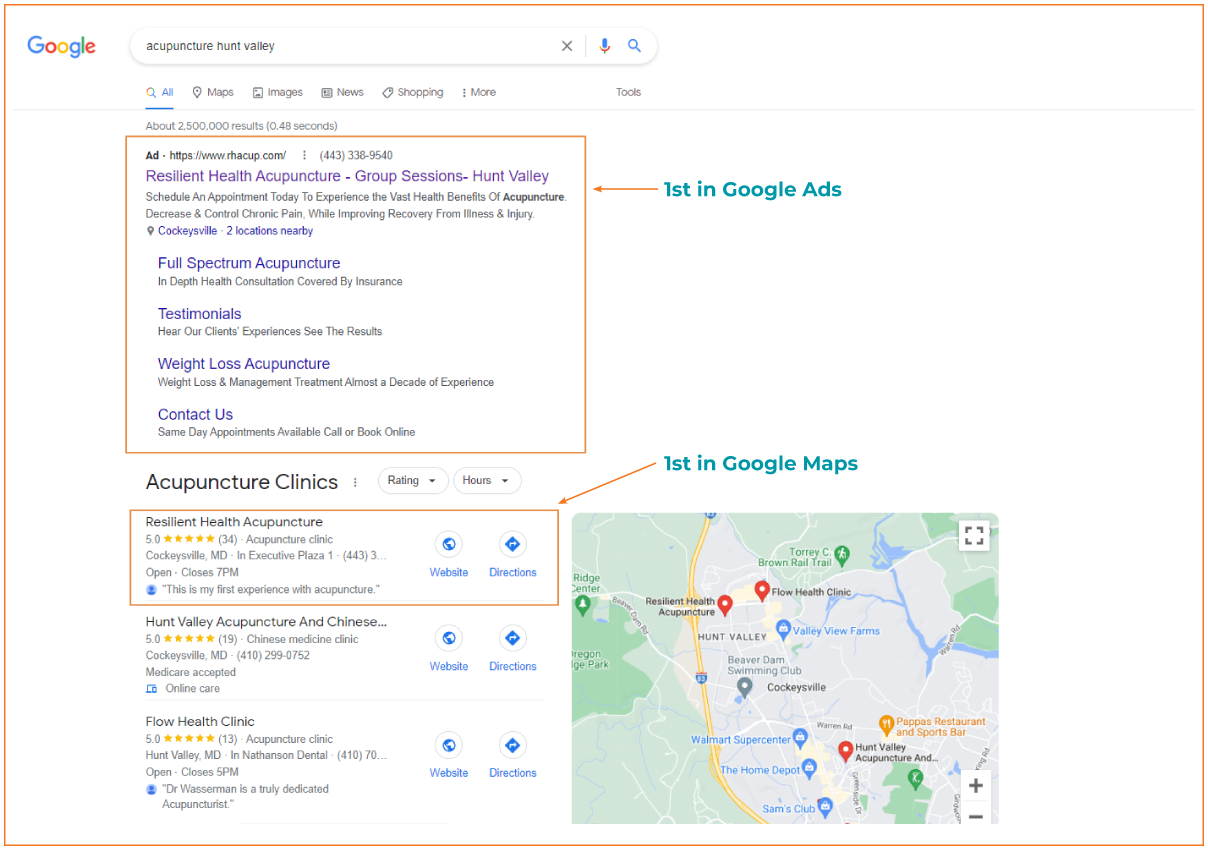Click Directions icon for Hunt Valley Acupuncture
The width and height of the screenshot is (1208, 851).
pos(512,638)
